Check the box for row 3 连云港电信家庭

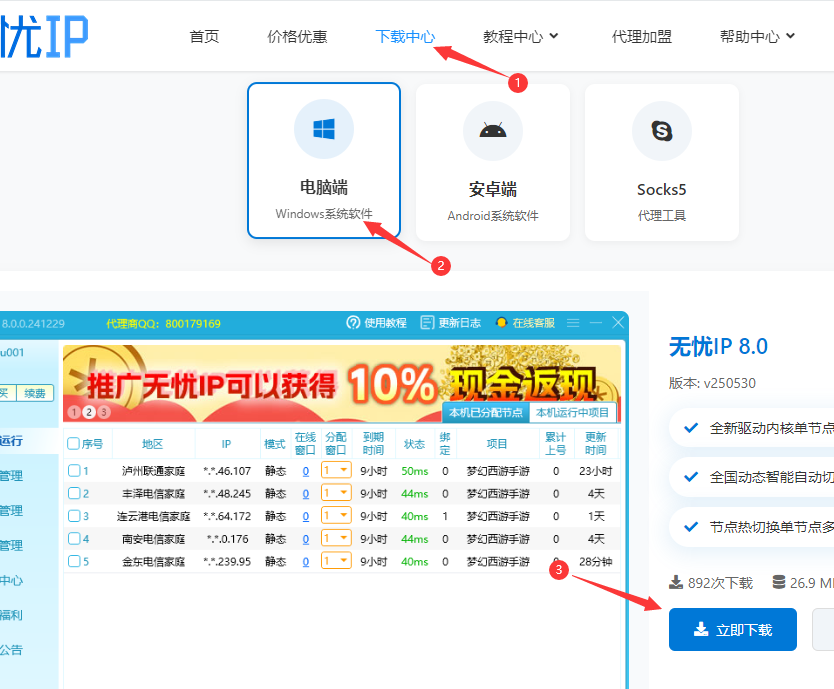coord(74,516)
